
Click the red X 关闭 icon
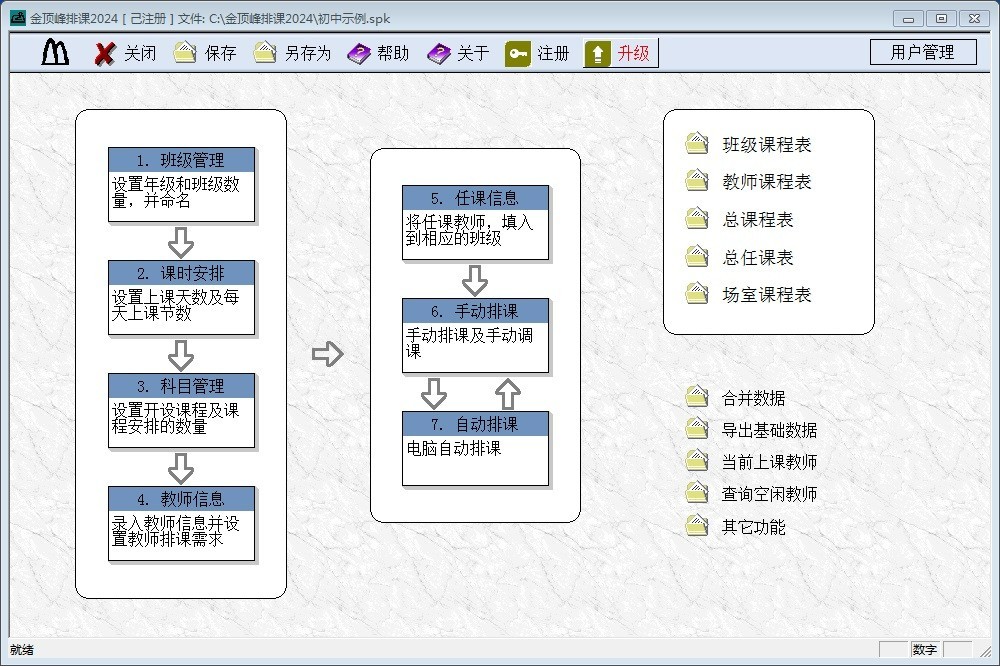[x=105, y=54]
